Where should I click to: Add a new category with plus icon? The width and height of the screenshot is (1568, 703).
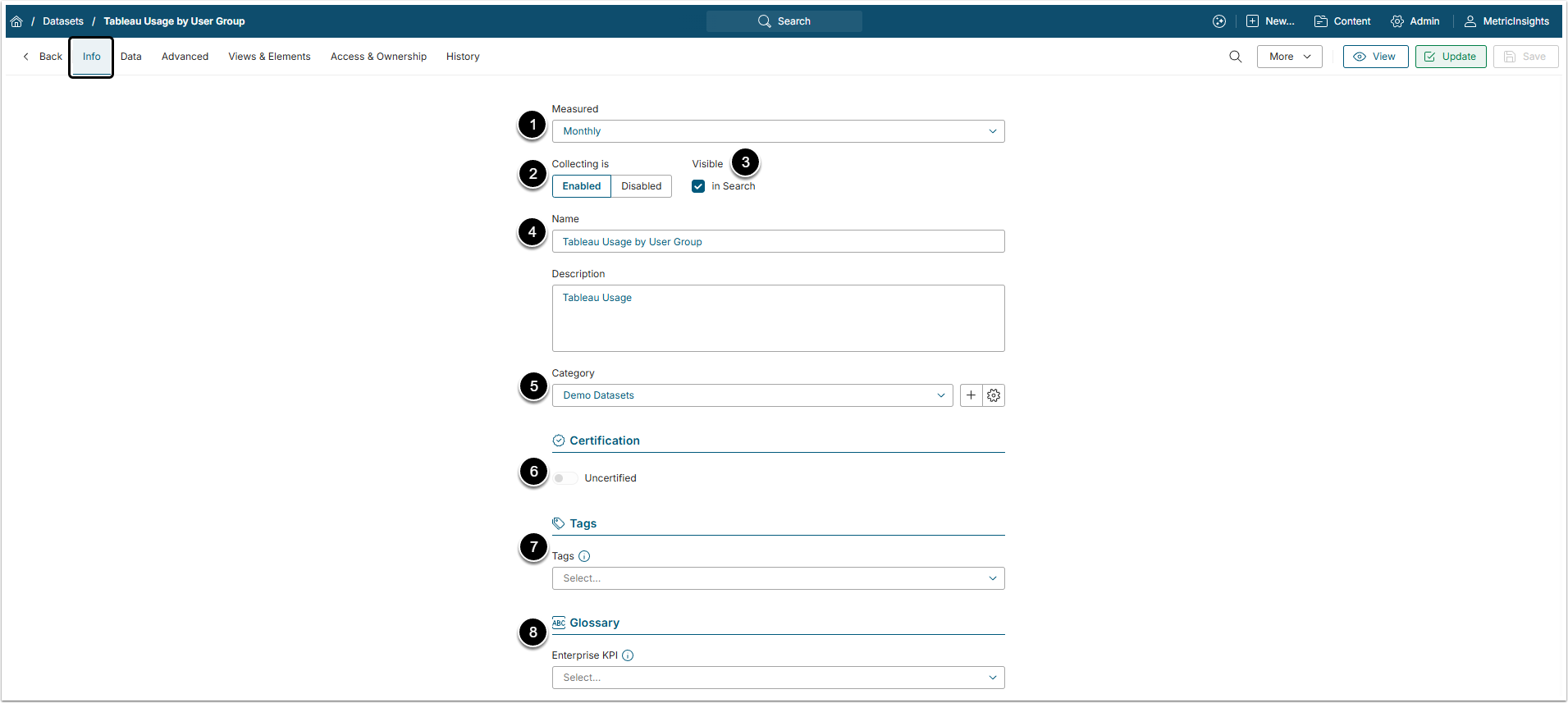click(x=971, y=395)
